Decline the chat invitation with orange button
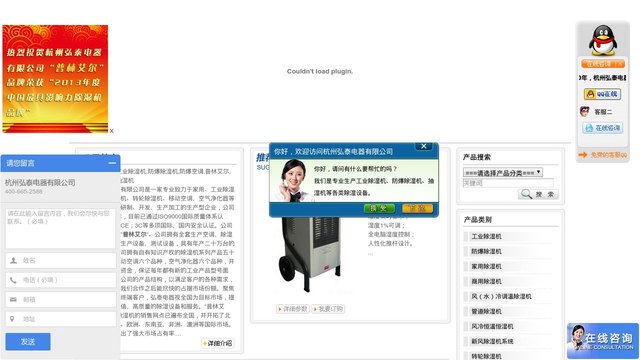 tap(417, 208)
